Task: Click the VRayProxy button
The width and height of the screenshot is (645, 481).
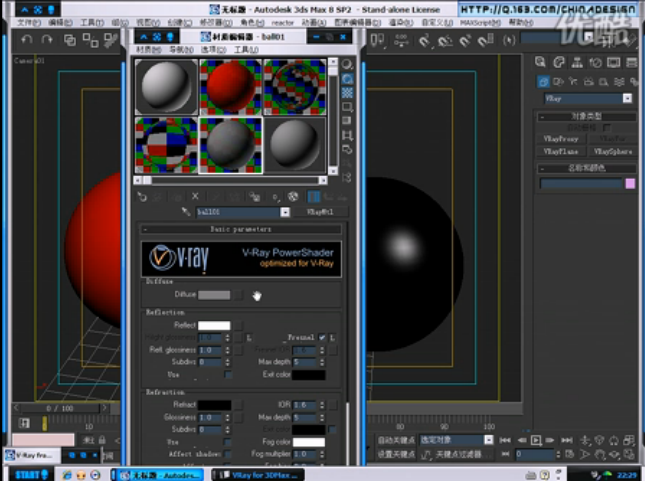Action: (561, 139)
